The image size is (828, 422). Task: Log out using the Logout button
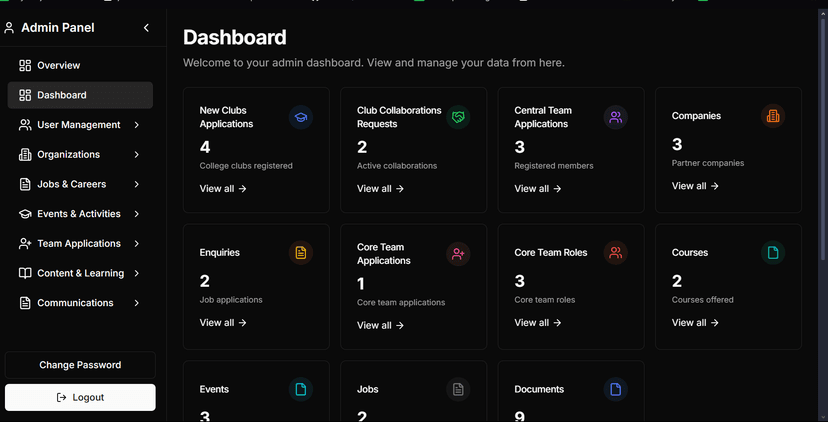80,398
